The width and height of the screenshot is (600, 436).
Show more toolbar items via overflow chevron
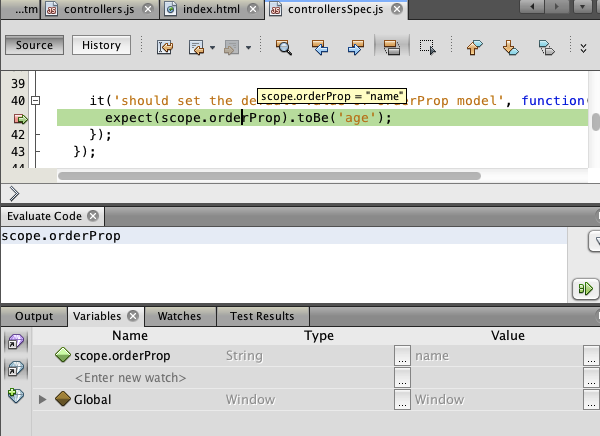click(x=584, y=46)
